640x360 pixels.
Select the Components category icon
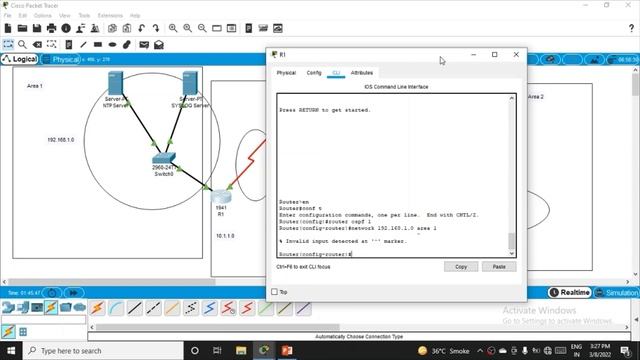pyautogui.click(x=37, y=307)
